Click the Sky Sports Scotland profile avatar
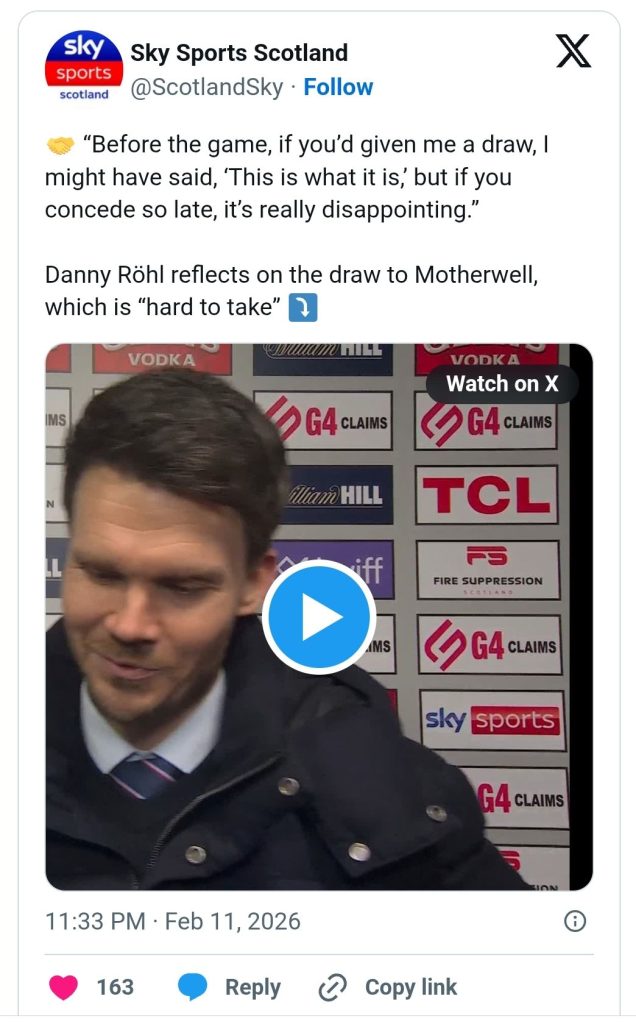 (83, 66)
